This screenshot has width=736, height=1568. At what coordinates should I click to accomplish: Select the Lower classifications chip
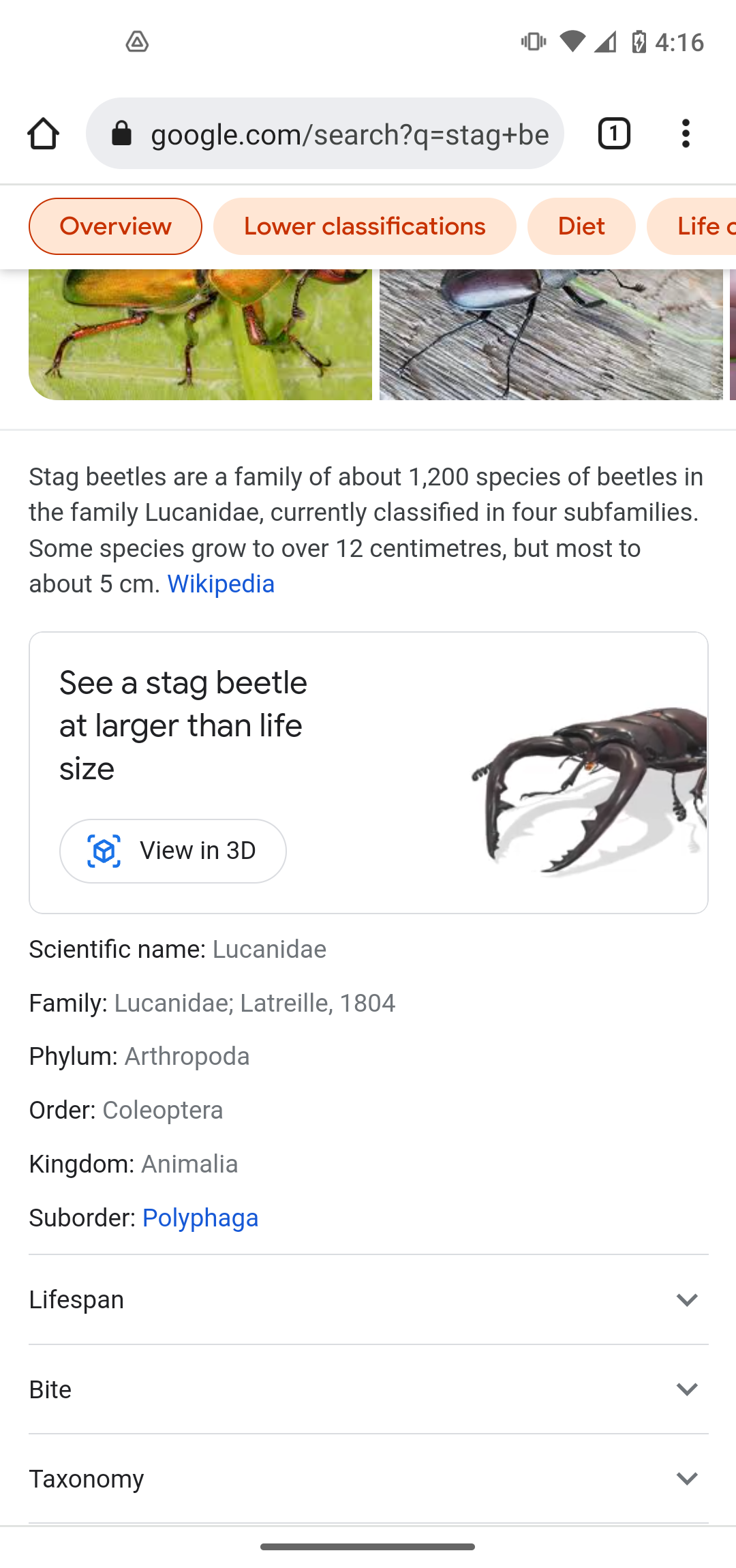point(365,226)
